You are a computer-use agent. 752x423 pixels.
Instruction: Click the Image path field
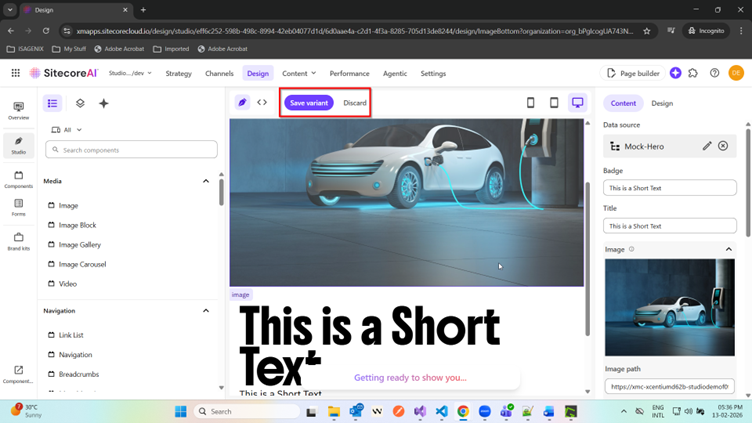[x=670, y=386]
